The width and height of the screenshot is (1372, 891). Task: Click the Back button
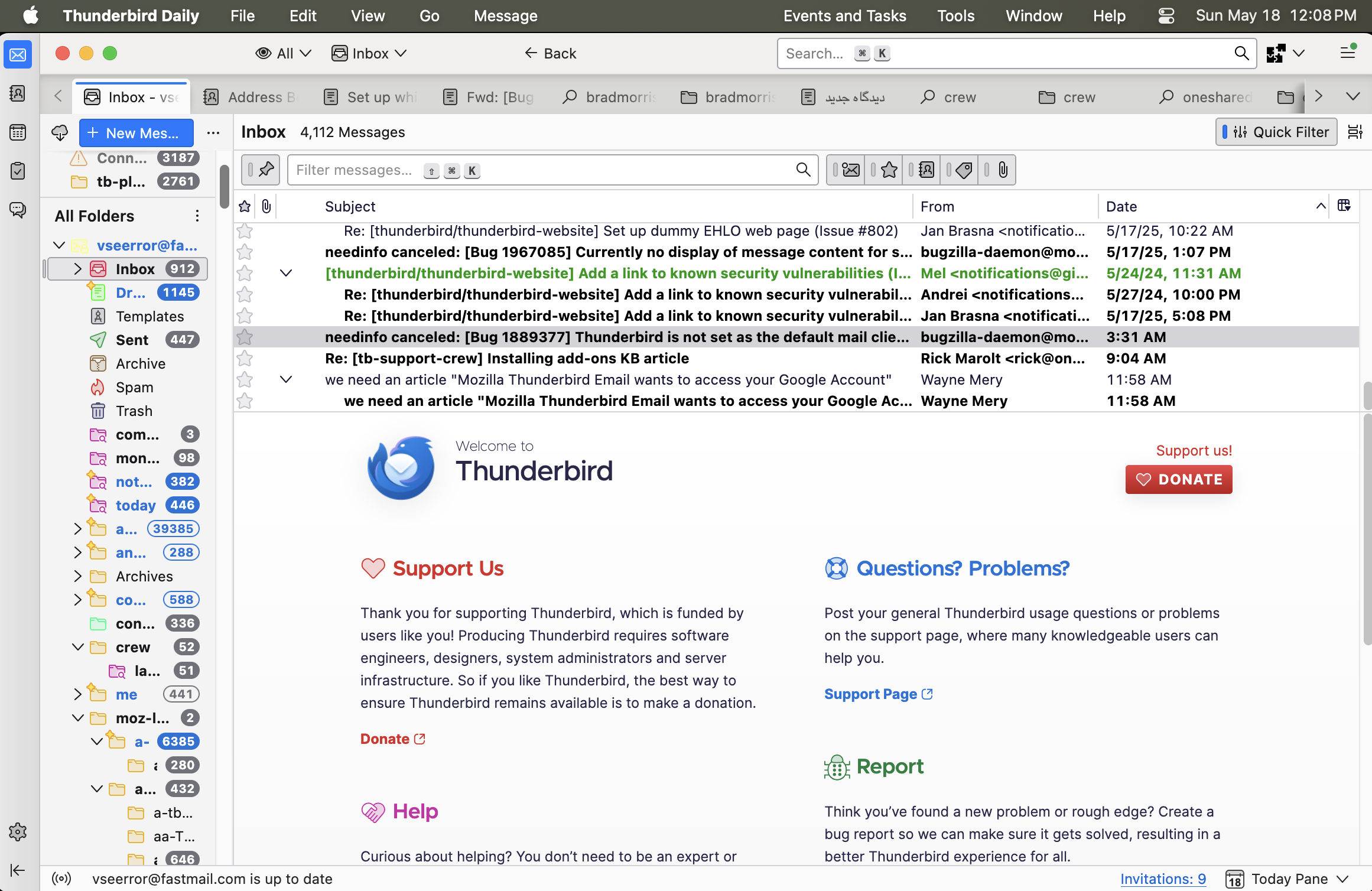tap(550, 53)
